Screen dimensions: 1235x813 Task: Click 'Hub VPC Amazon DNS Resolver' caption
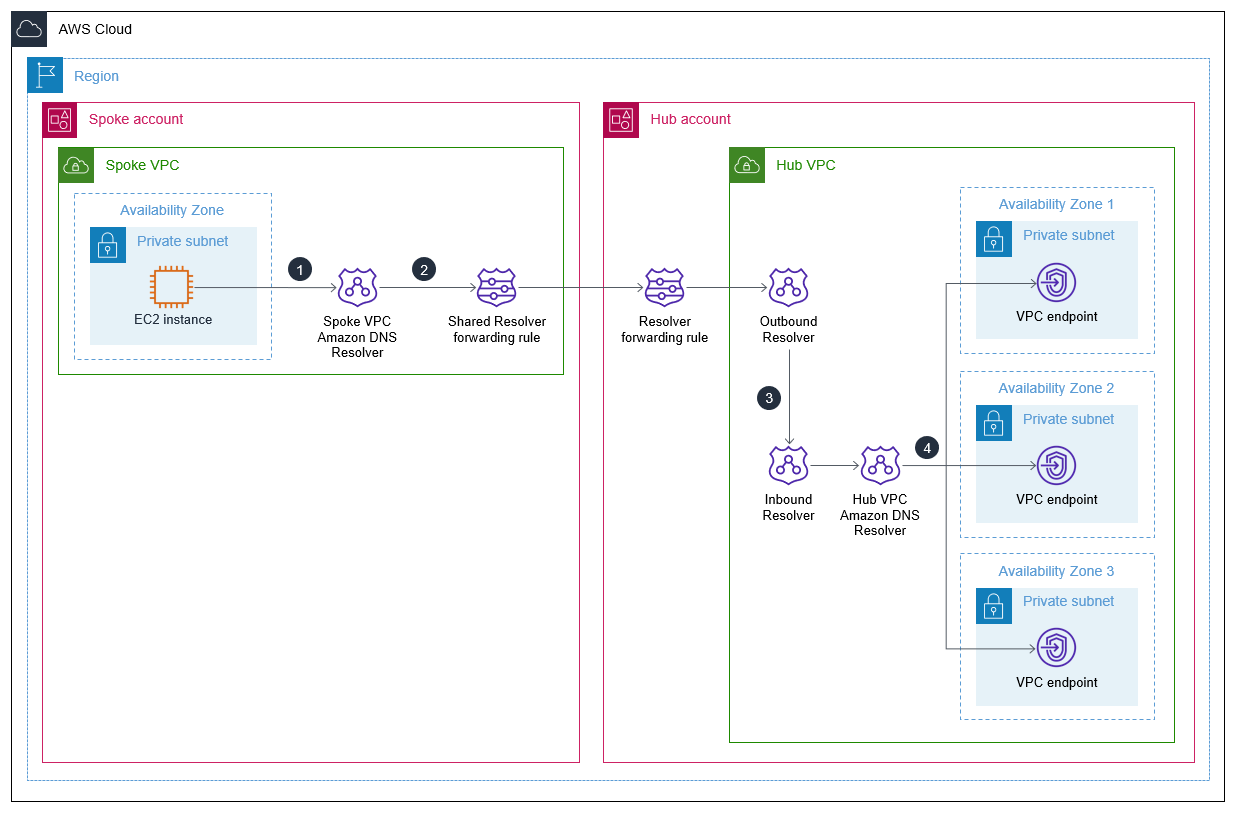(x=880, y=515)
